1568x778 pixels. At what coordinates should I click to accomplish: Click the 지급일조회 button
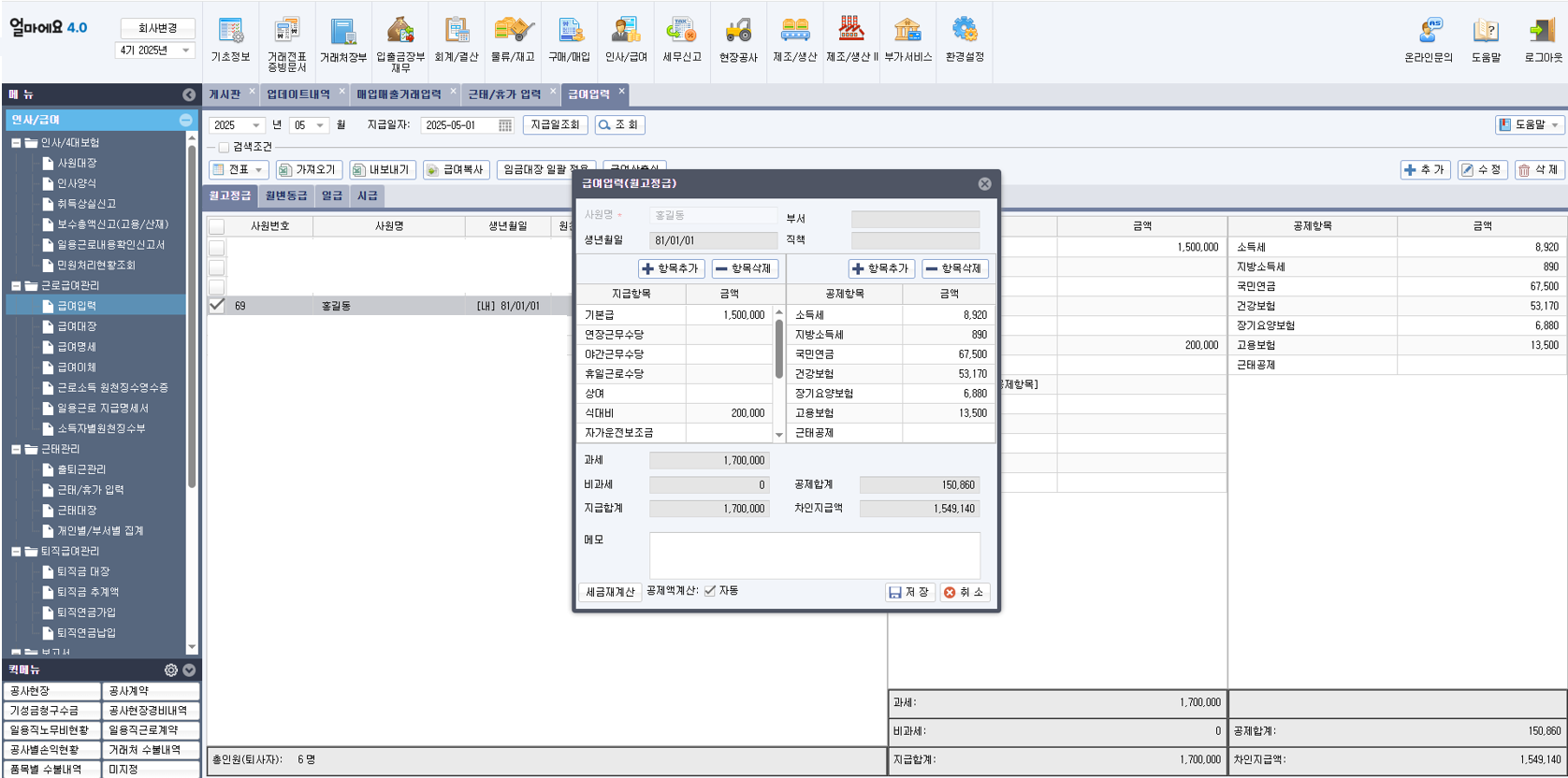point(555,124)
